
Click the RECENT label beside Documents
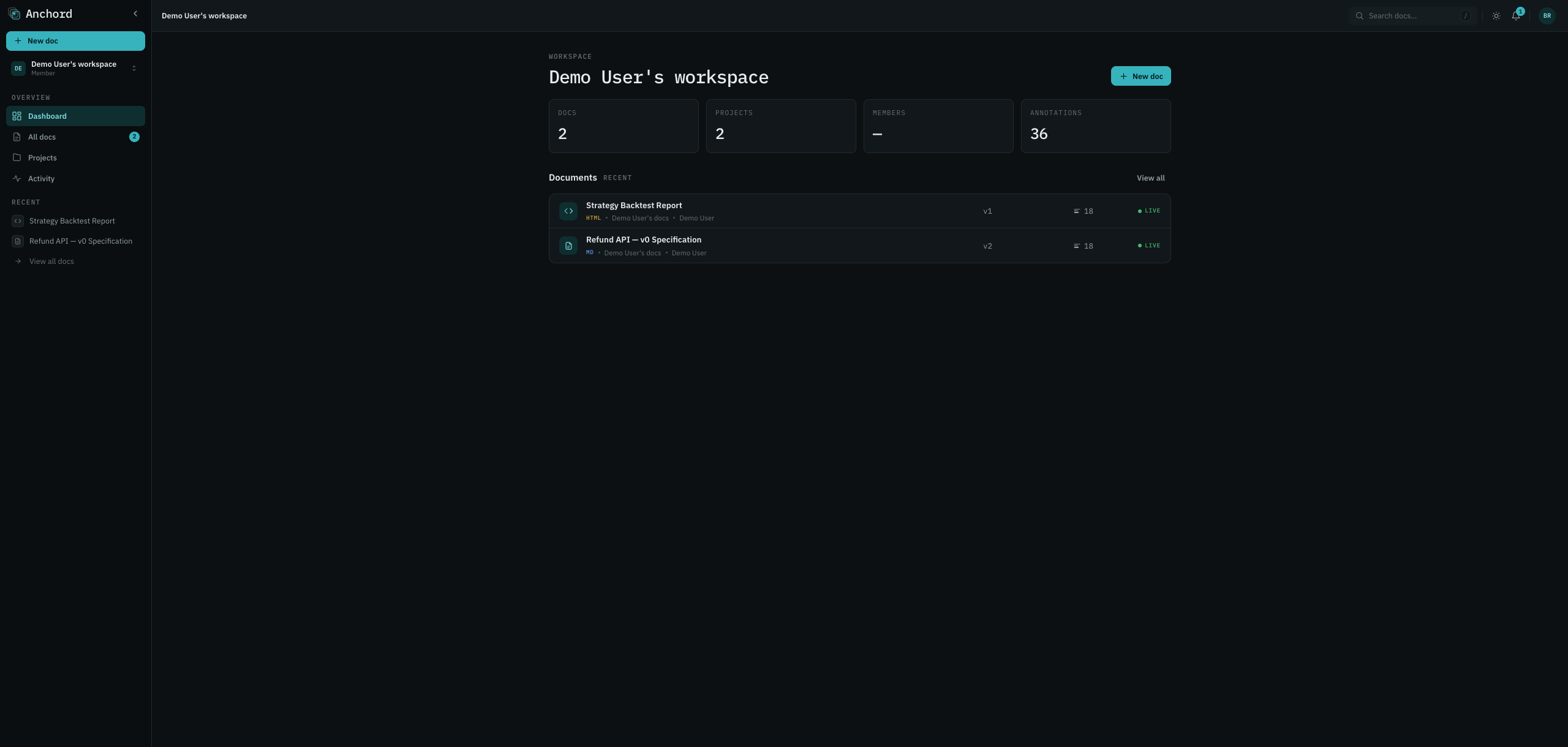(617, 178)
